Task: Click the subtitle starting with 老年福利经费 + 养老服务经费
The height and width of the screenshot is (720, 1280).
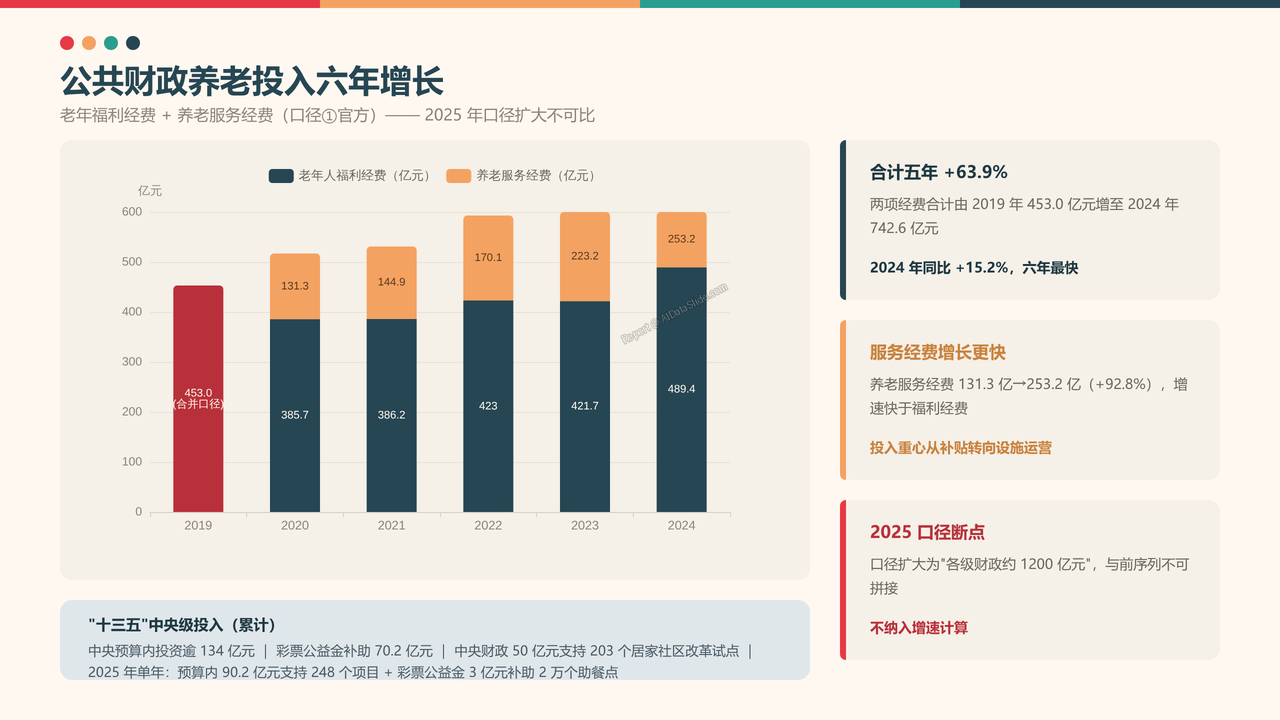Action: [x=327, y=115]
